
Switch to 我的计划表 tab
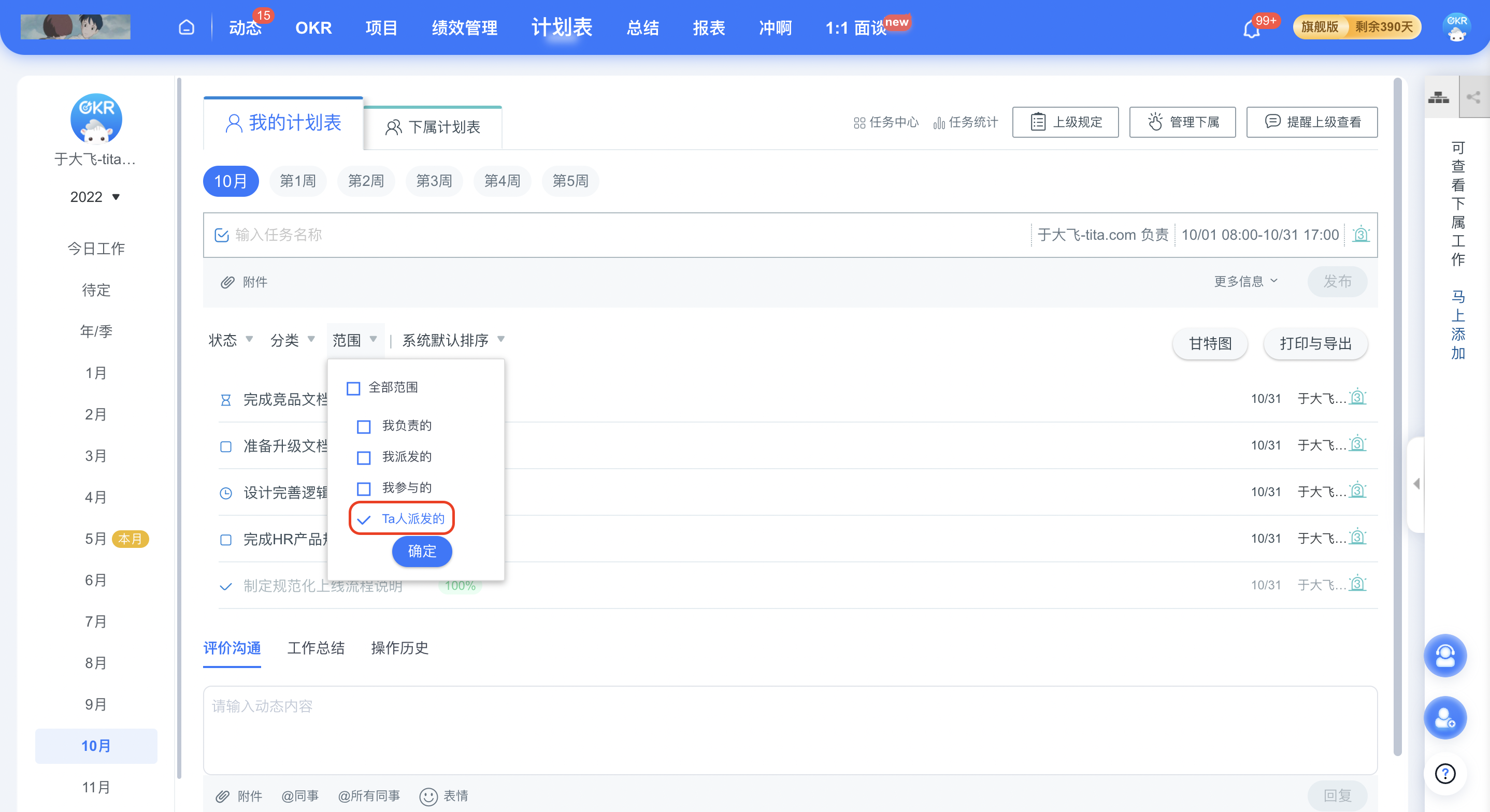click(283, 123)
